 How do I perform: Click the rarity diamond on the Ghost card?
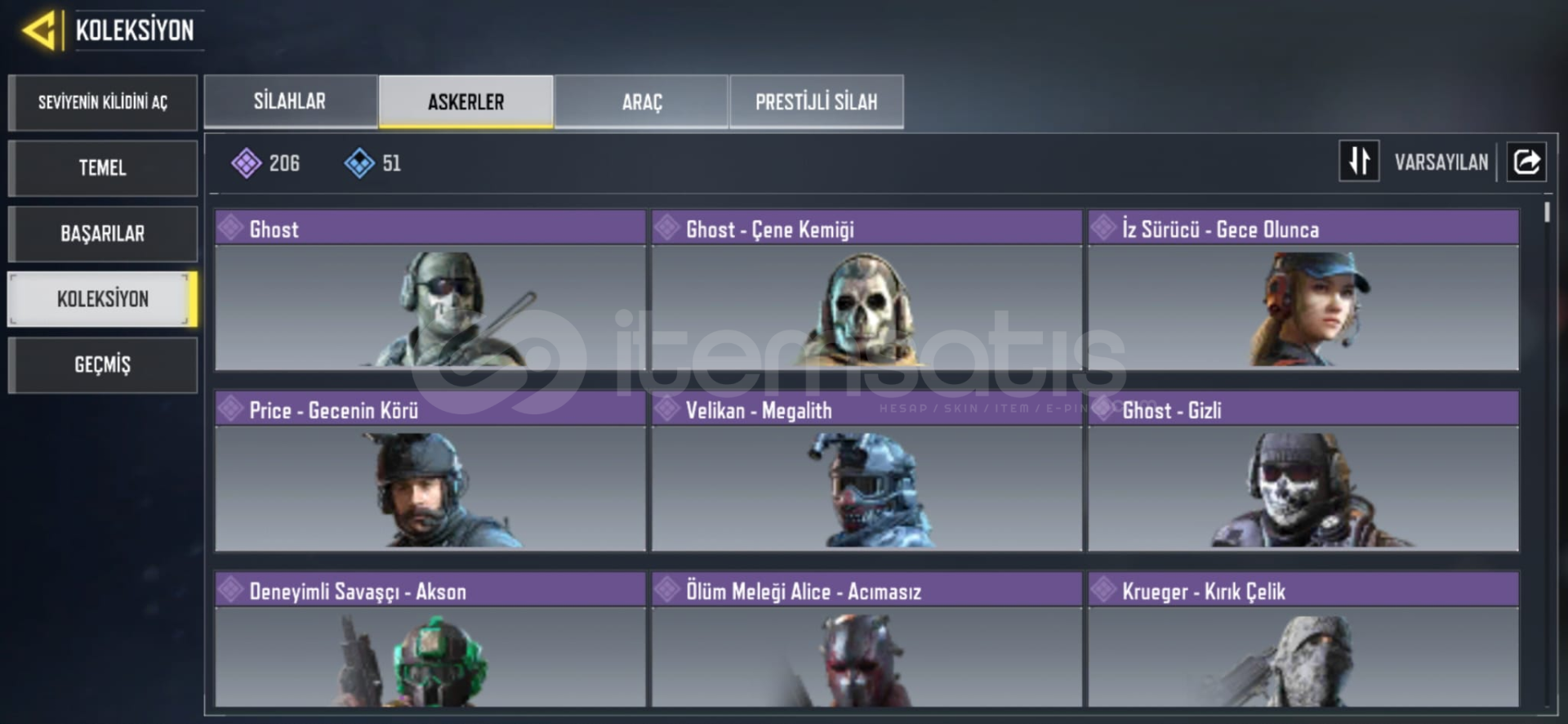231,226
